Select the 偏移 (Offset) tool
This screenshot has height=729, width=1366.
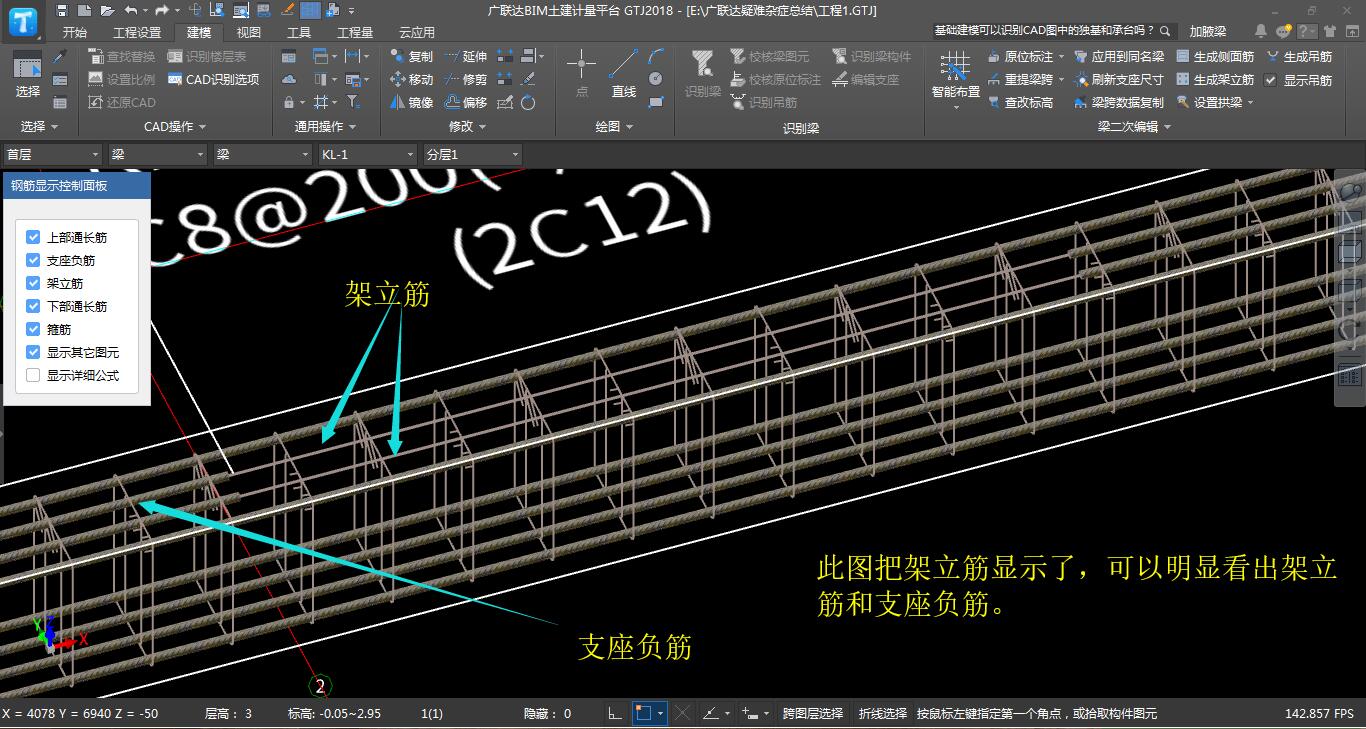point(466,102)
